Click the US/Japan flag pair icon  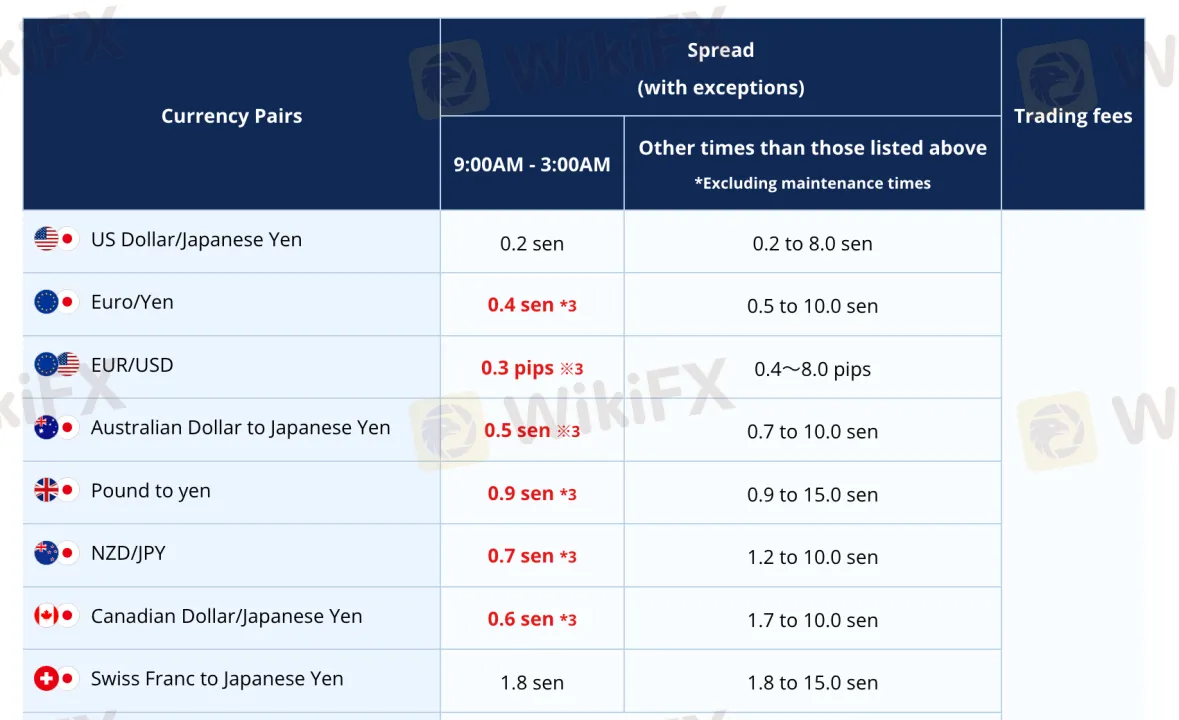(x=56, y=239)
